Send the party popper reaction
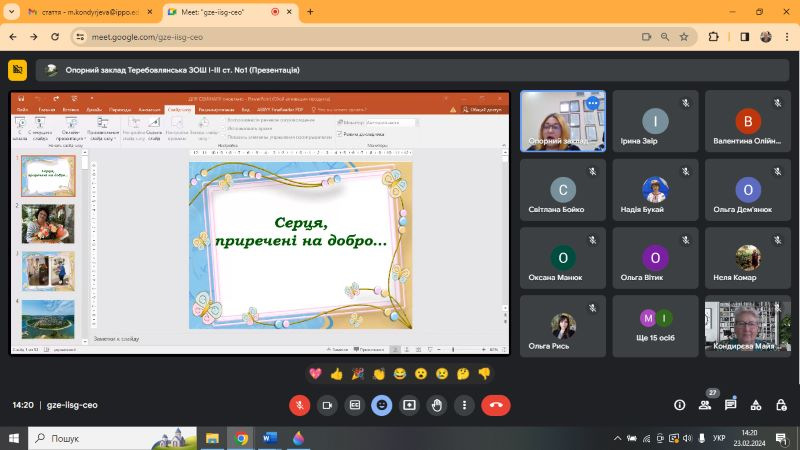The height and width of the screenshot is (450, 800). (358, 374)
